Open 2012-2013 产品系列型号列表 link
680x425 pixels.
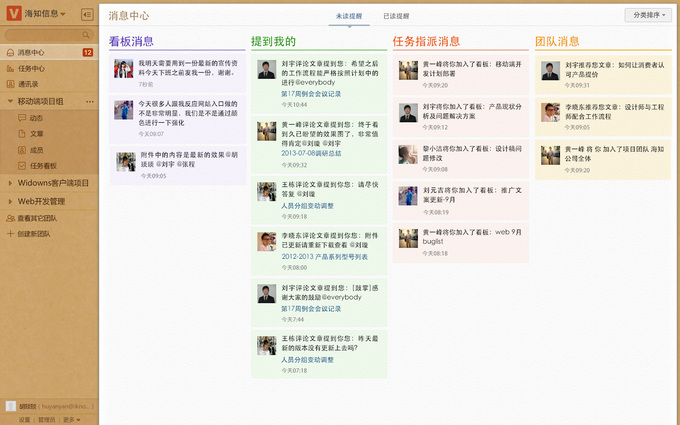click(x=324, y=257)
